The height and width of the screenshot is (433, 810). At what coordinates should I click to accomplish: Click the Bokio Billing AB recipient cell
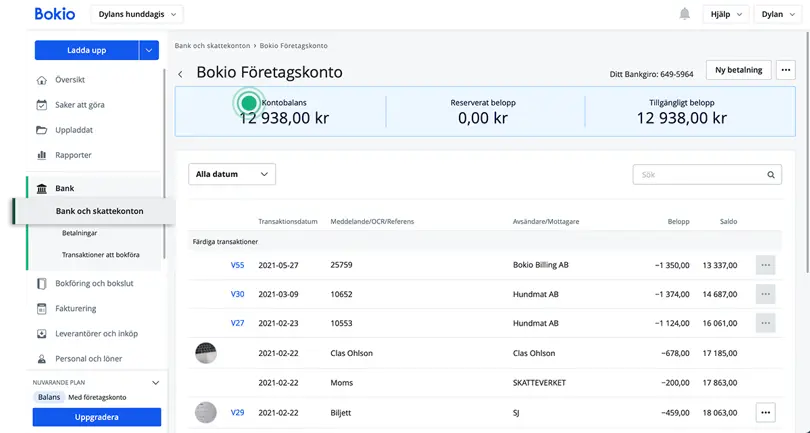pos(541,265)
